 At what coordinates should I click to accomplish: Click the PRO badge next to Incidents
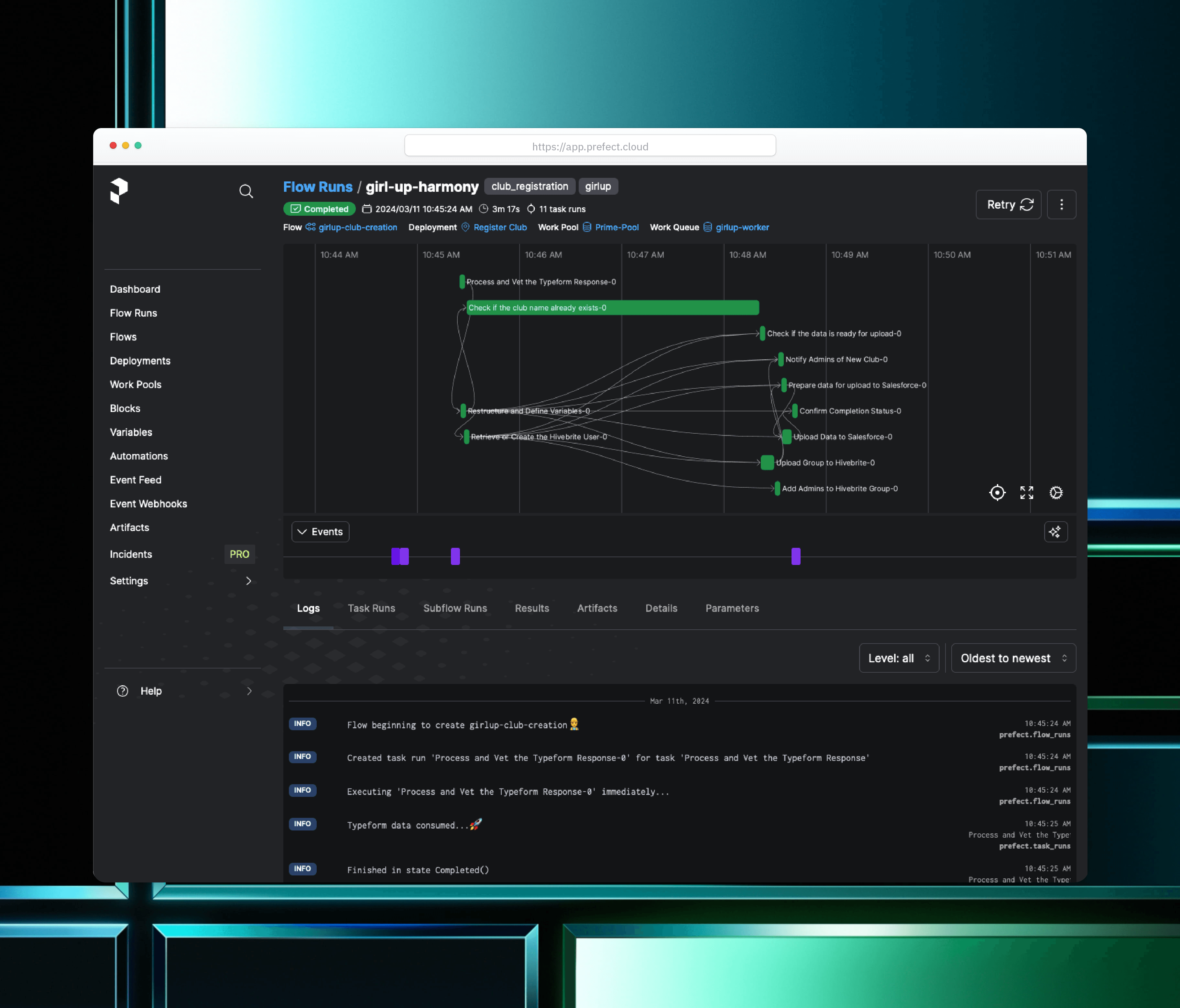tap(239, 554)
